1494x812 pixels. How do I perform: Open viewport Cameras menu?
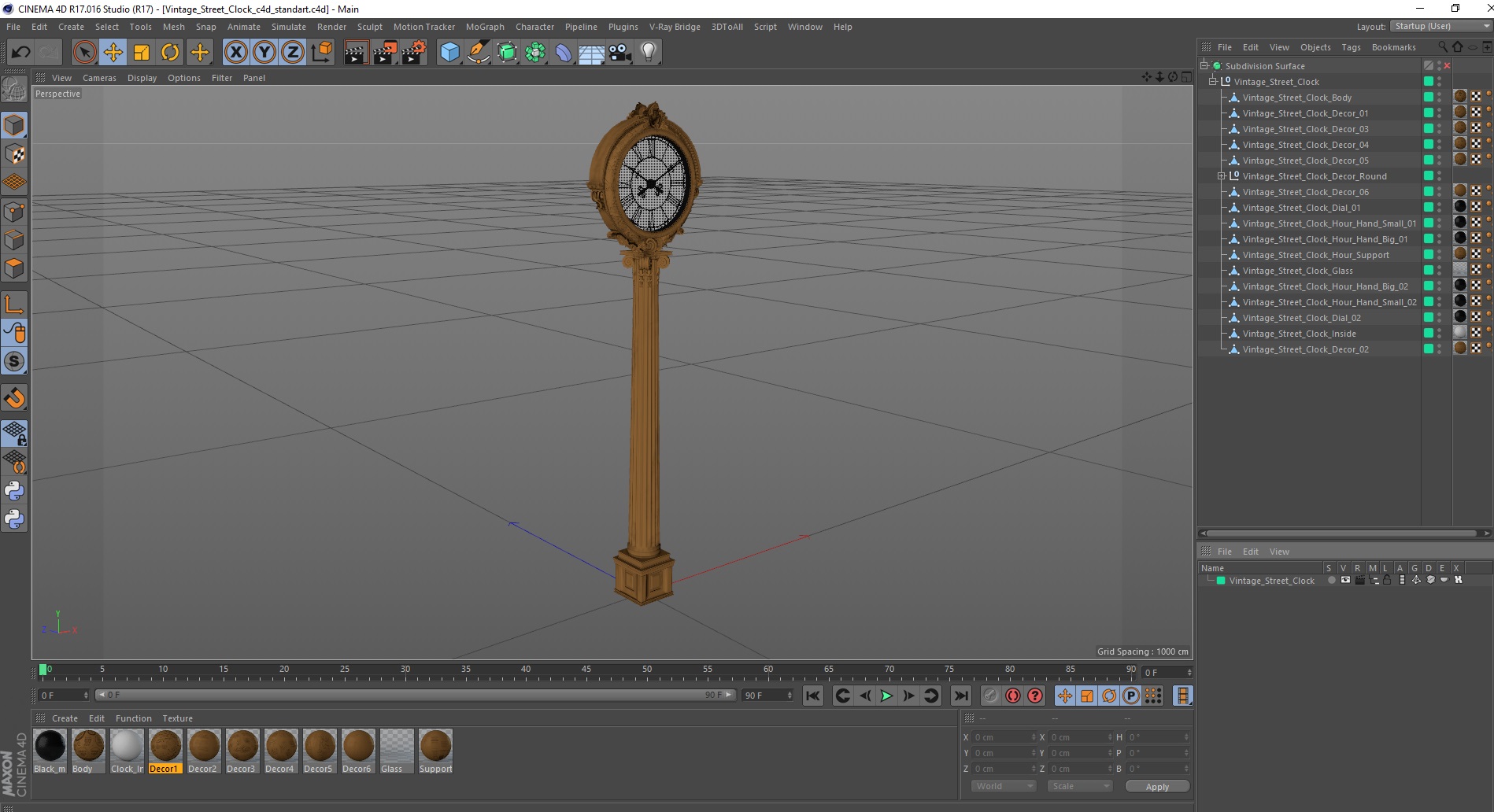[x=99, y=78]
